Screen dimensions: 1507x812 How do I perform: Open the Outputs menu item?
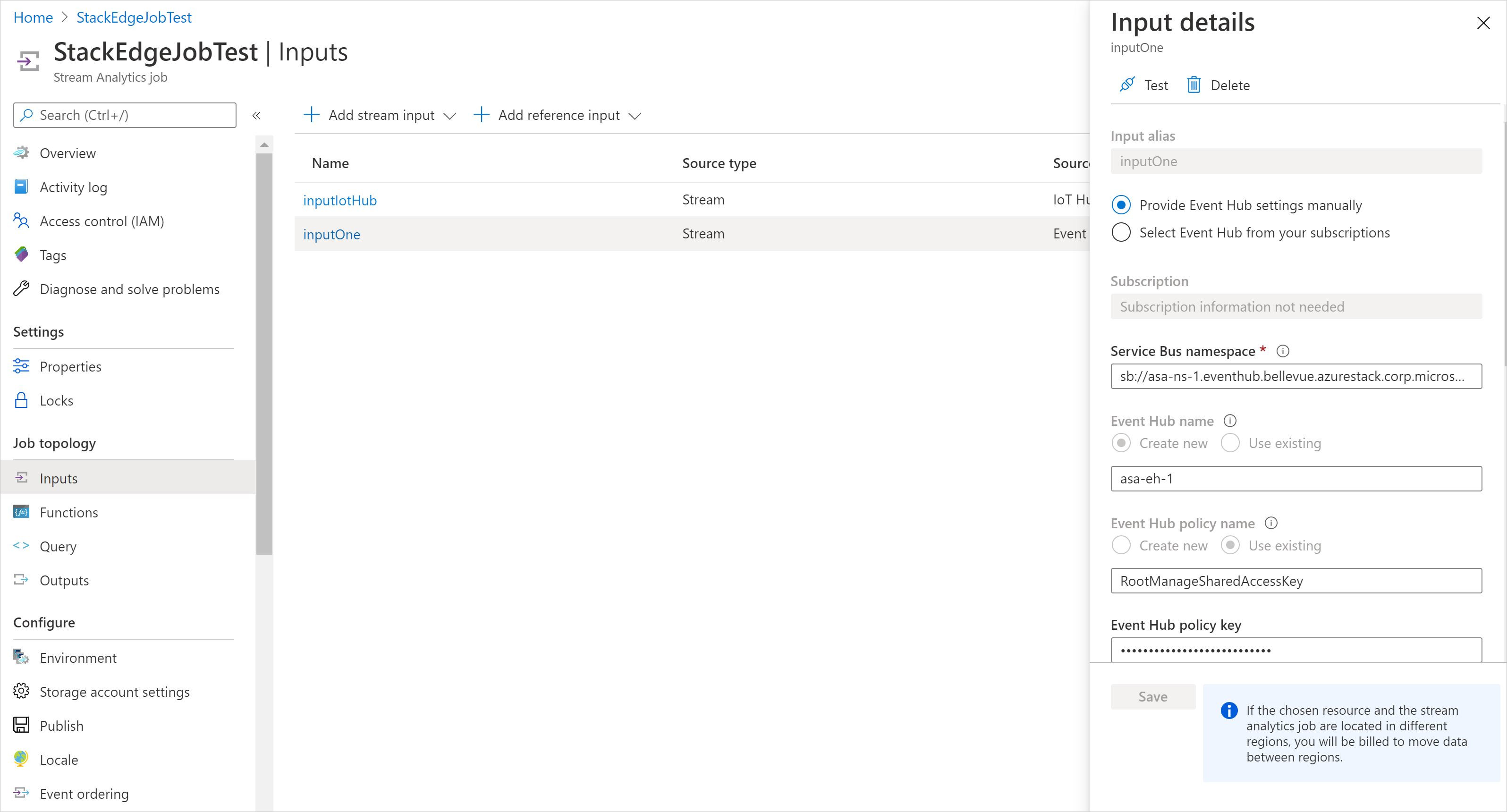[x=64, y=580]
